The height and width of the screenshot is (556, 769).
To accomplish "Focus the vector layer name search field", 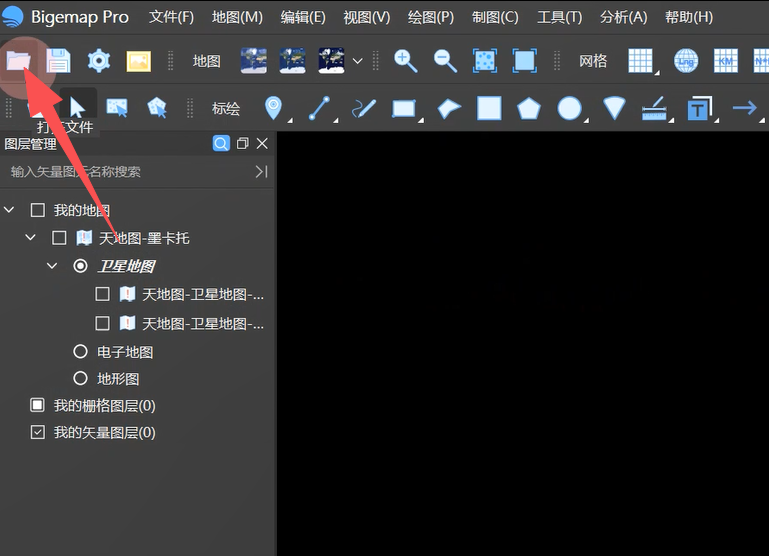I will 128,172.
